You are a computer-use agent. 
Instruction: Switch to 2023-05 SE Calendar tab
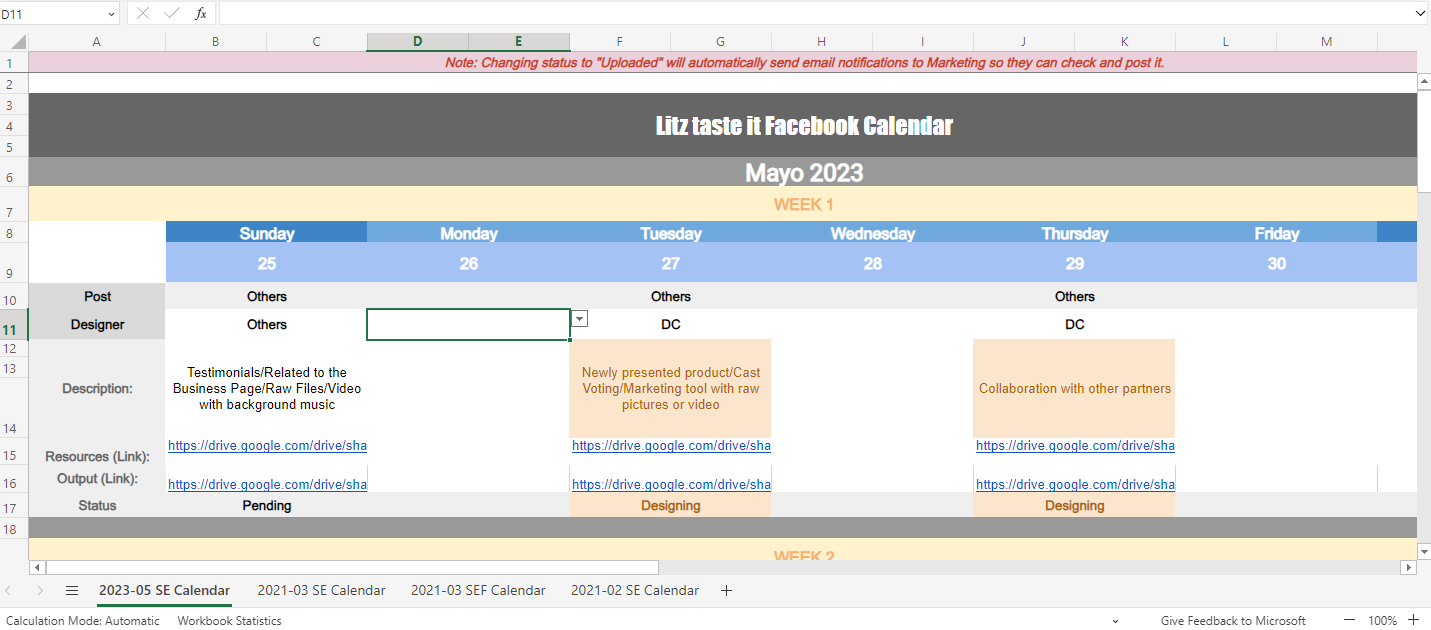pos(164,591)
